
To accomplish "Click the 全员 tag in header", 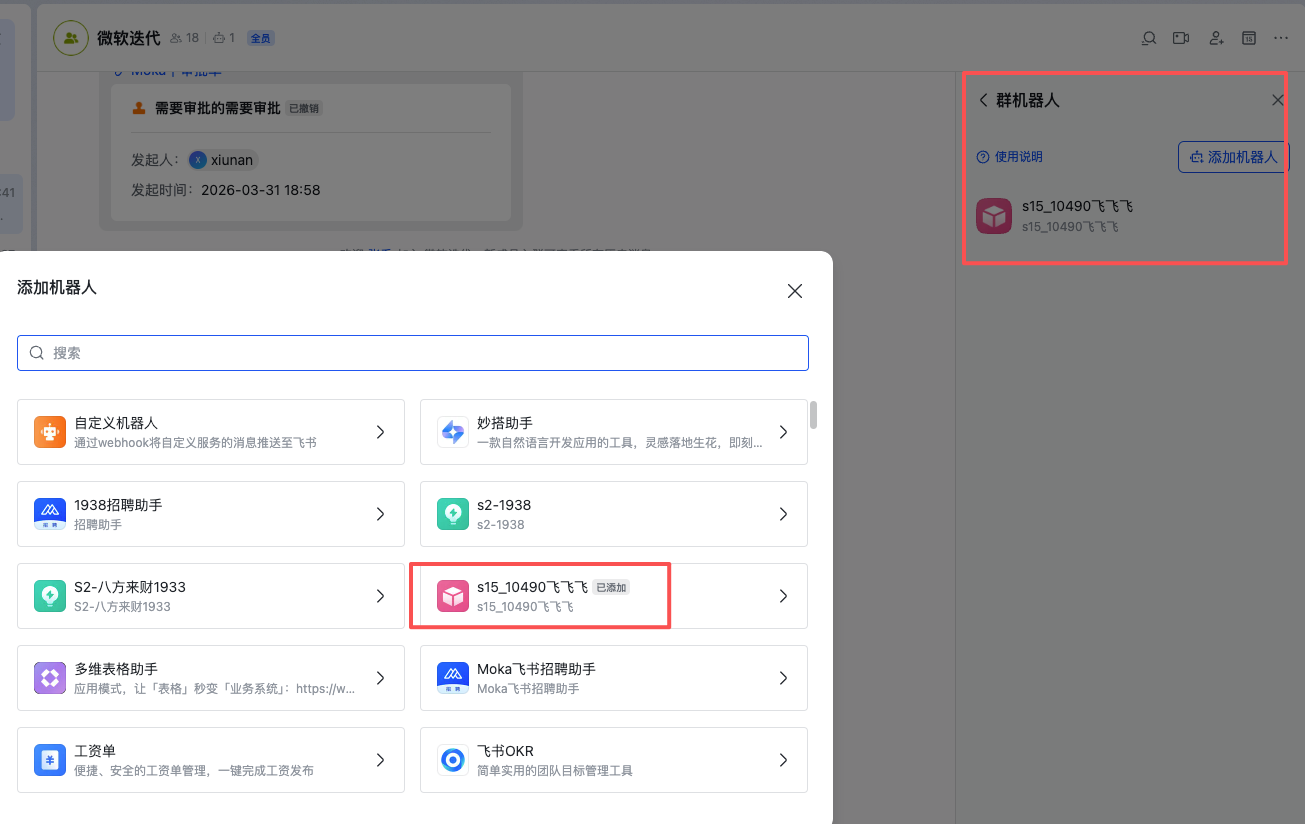I will (260, 38).
